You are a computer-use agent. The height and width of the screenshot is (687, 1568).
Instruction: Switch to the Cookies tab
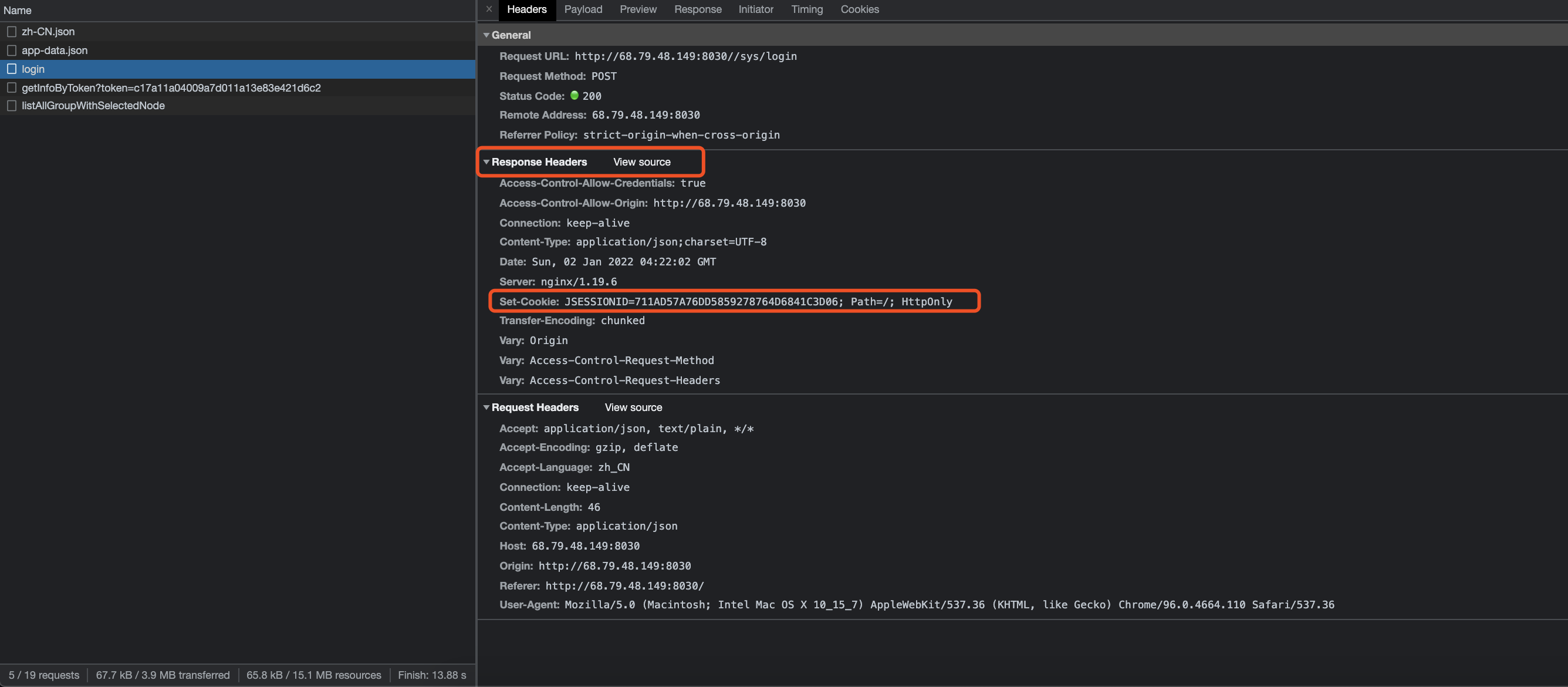point(859,9)
